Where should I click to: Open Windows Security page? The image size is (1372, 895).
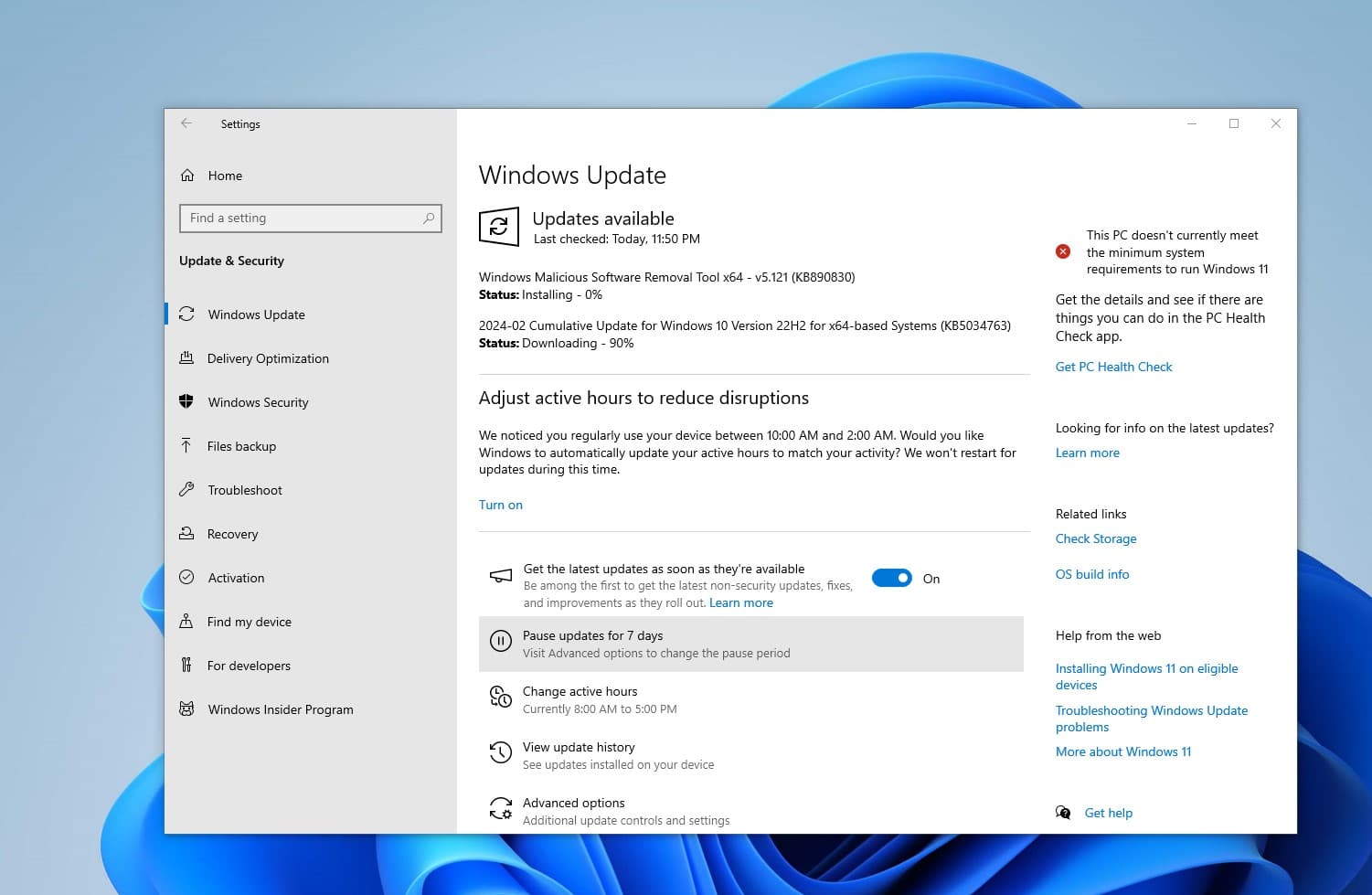(x=311, y=401)
